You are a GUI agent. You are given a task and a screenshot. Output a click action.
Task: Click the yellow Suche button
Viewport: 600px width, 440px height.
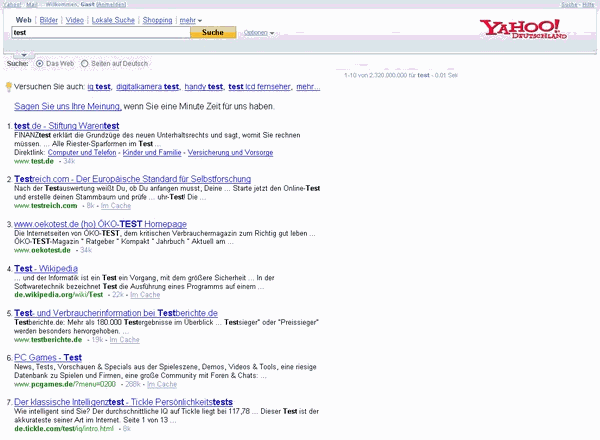213,33
